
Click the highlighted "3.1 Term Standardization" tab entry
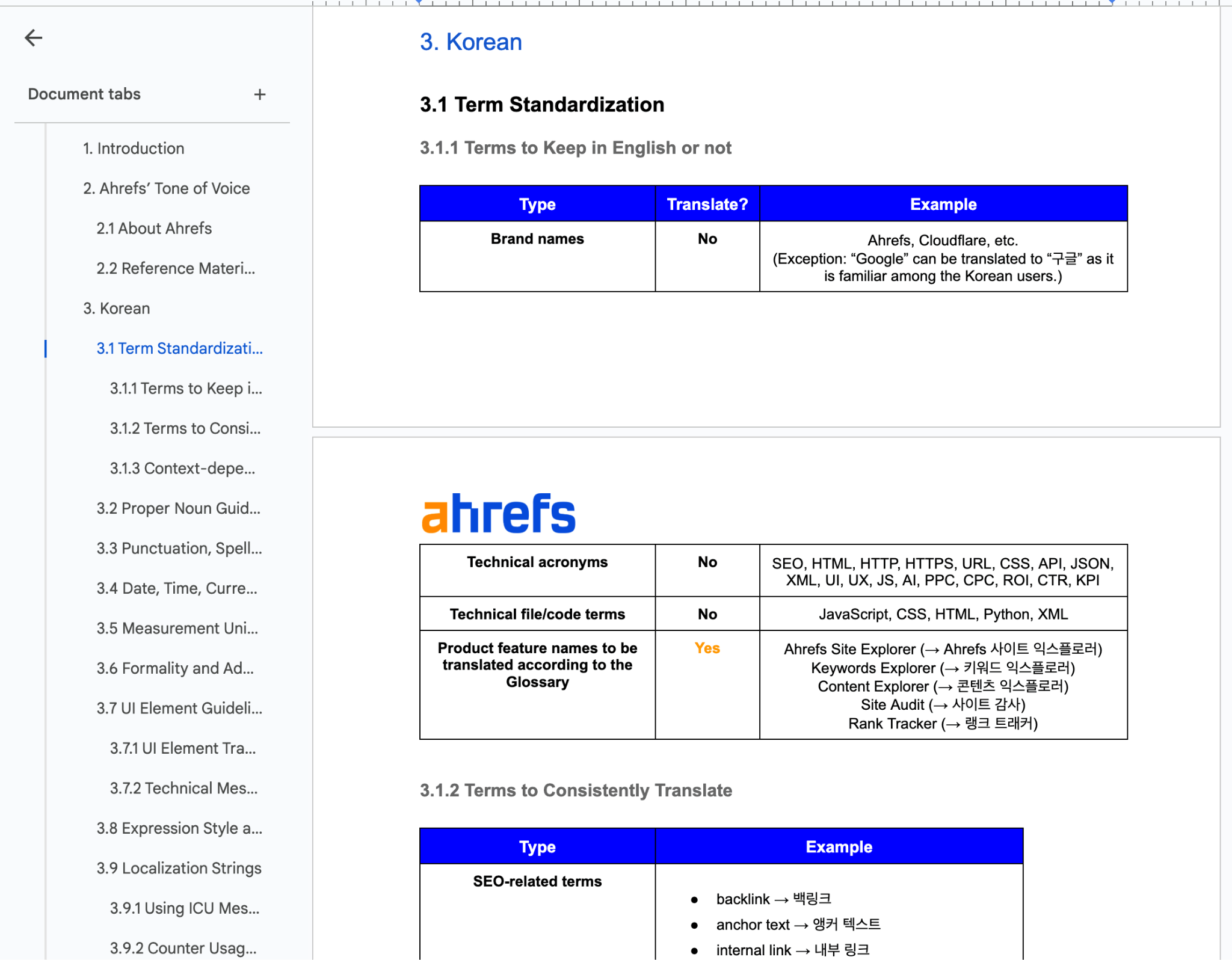tap(179, 348)
